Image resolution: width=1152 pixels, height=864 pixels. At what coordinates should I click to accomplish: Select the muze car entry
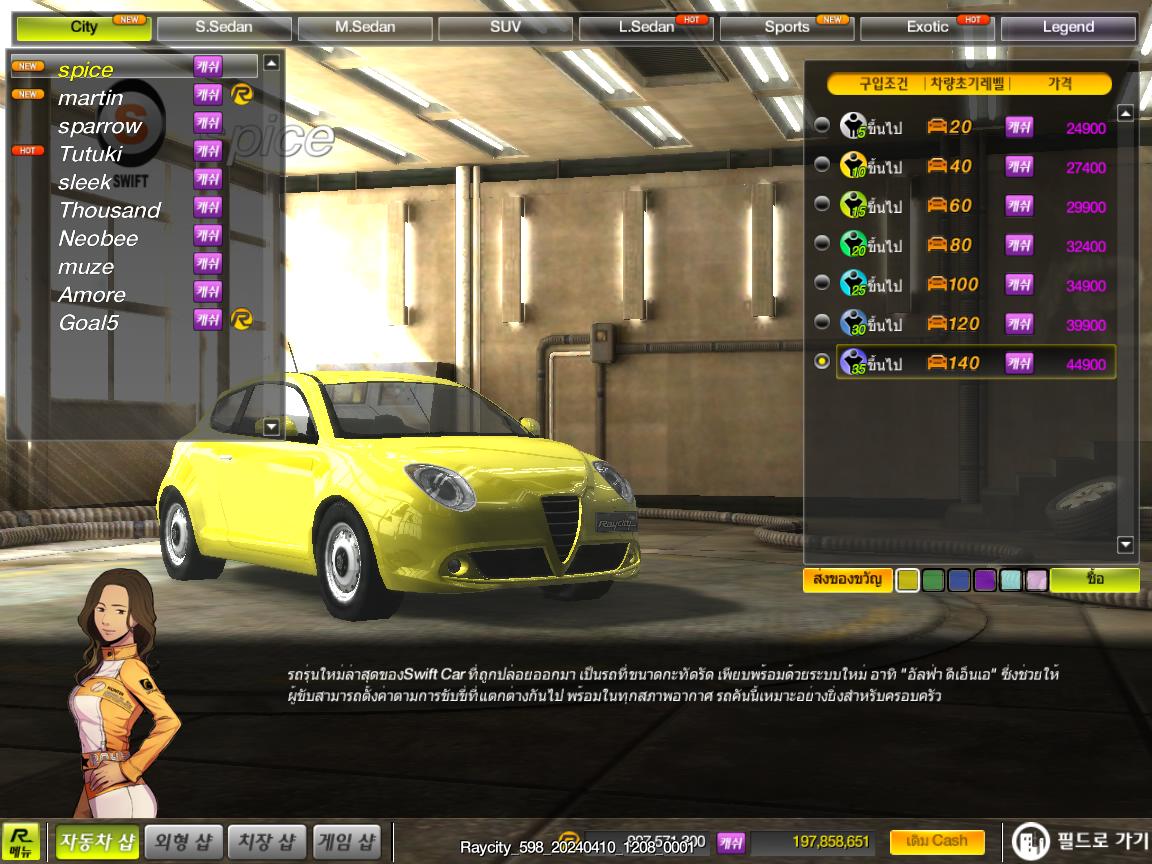coord(86,267)
